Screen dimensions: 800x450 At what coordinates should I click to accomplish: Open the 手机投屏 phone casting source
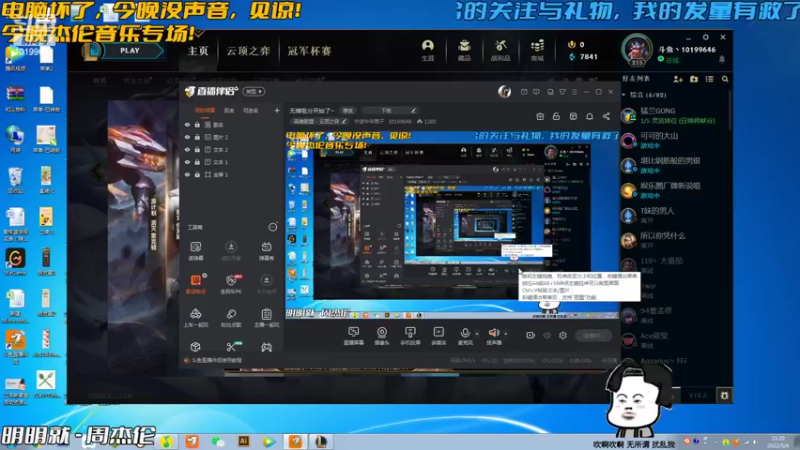[410, 336]
